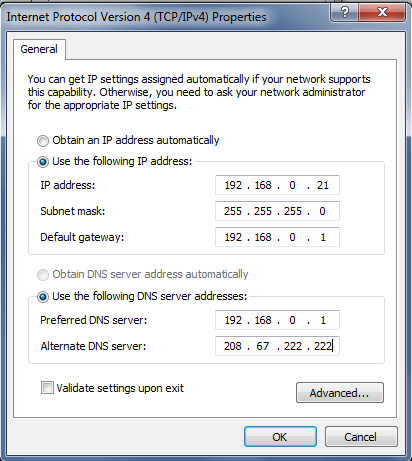This screenshot has width=412, height=461.
Task: Open the General tab
Action: tap(39, 49)
